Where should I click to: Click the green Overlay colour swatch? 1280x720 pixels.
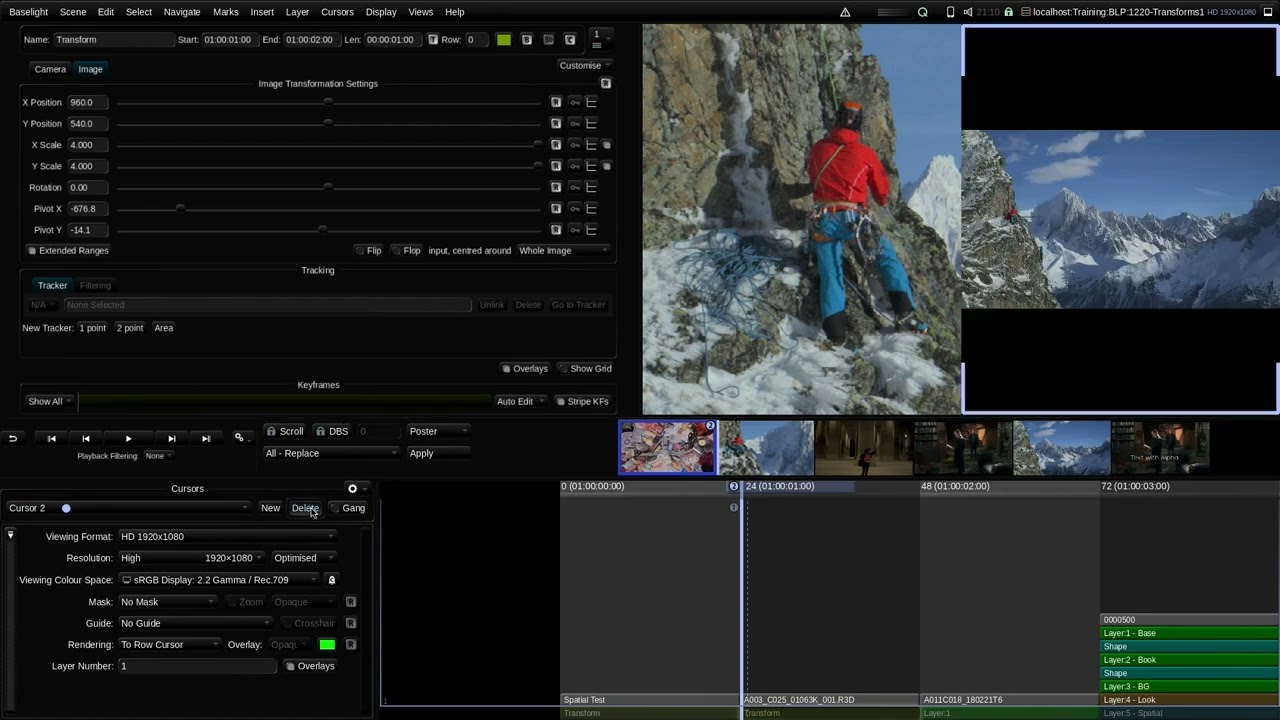click(327, 645)
